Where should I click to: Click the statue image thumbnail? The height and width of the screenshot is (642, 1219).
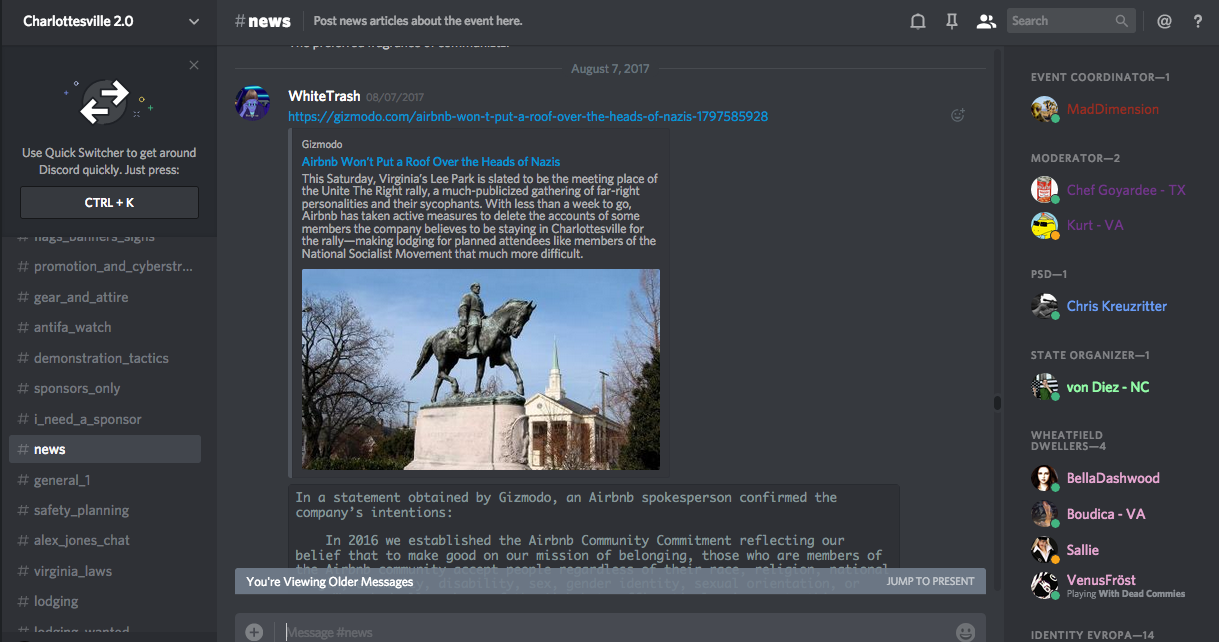click(x=481, y=369)
